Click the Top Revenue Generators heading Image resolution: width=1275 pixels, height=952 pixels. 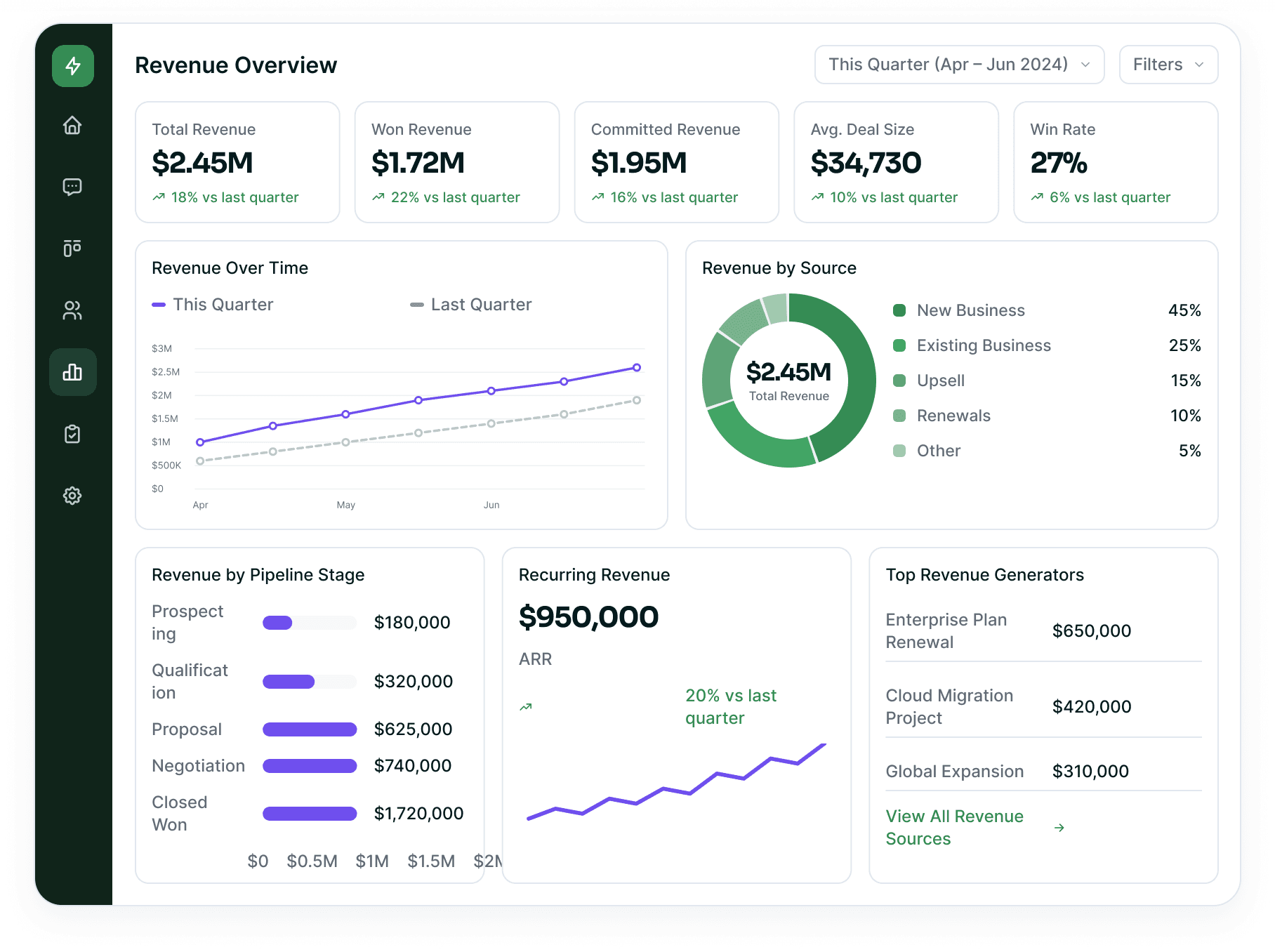pos(985,575)
